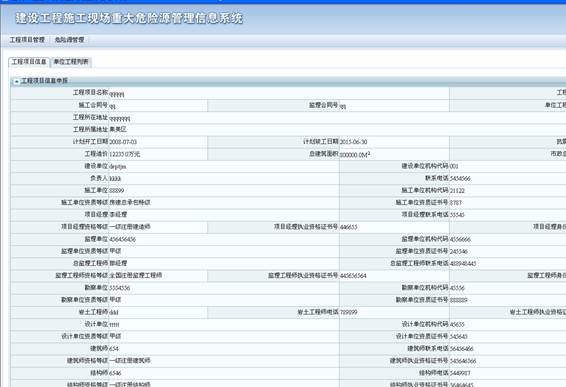Select the 工程项目信息 tab

click(x=29, y=62)
